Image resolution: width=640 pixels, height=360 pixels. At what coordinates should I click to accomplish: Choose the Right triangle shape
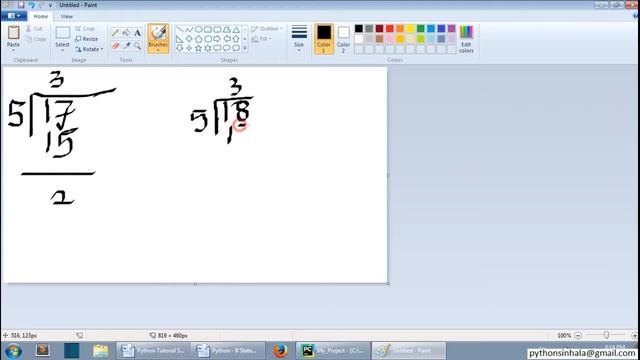coord(180,39)
